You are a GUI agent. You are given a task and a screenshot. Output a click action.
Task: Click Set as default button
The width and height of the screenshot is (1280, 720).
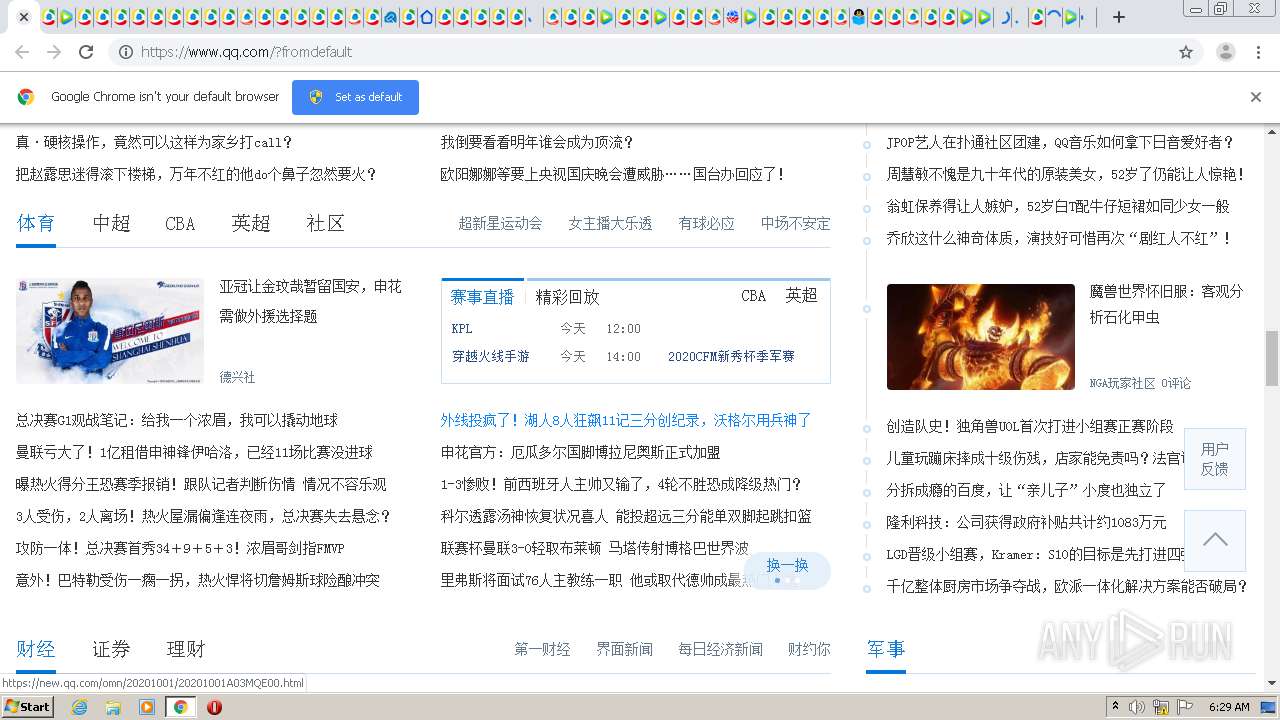click(355, 97)
